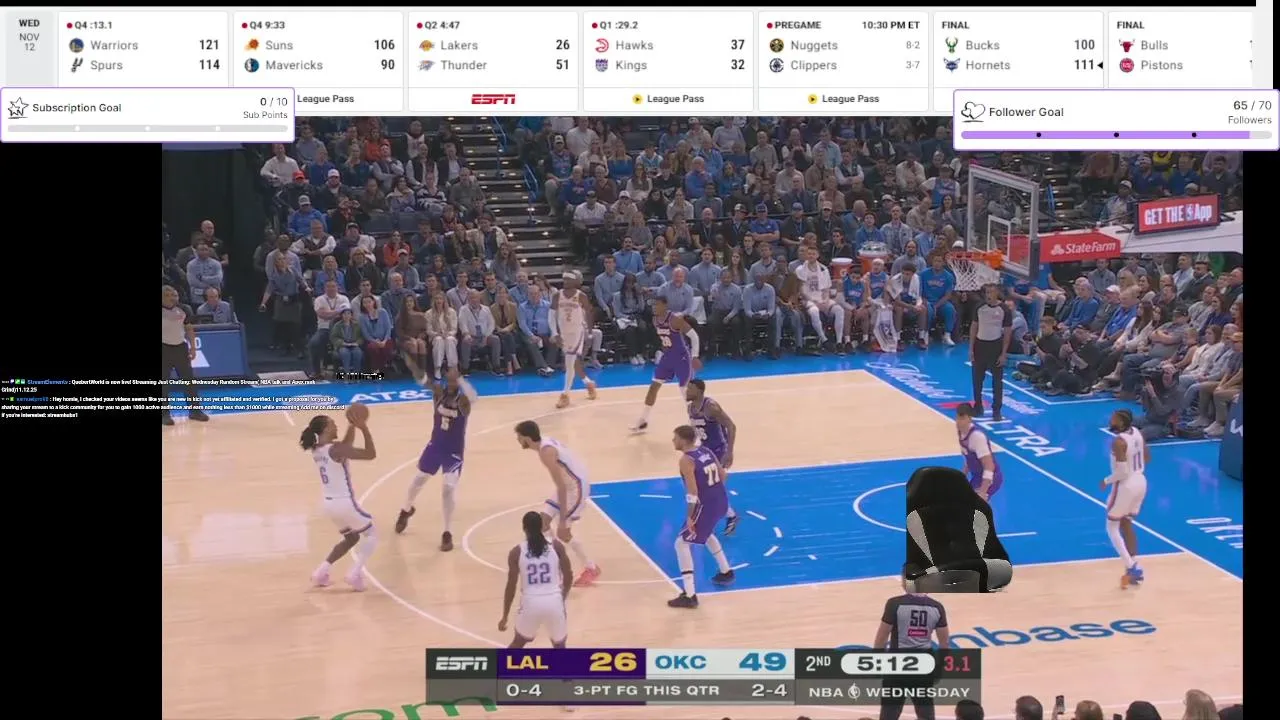
Task: Open ESPN link under Lakers–Thunder game
Action: [493, 99]
